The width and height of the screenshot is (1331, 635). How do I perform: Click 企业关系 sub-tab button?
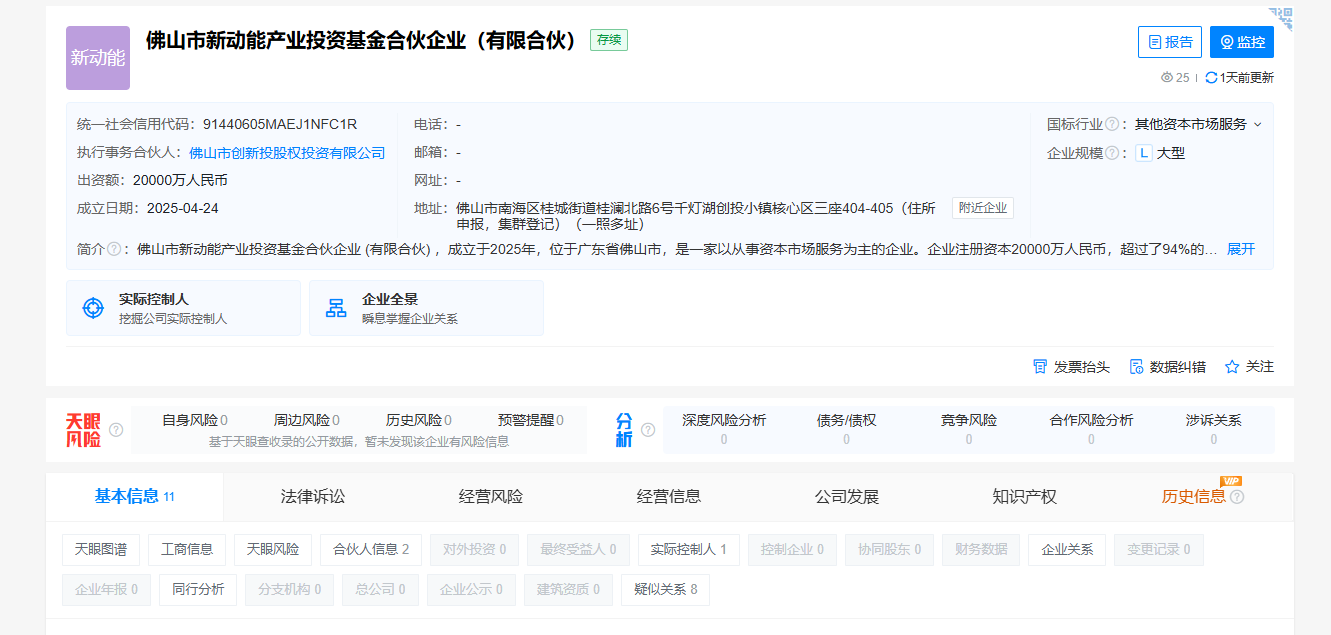[1067, 549]
